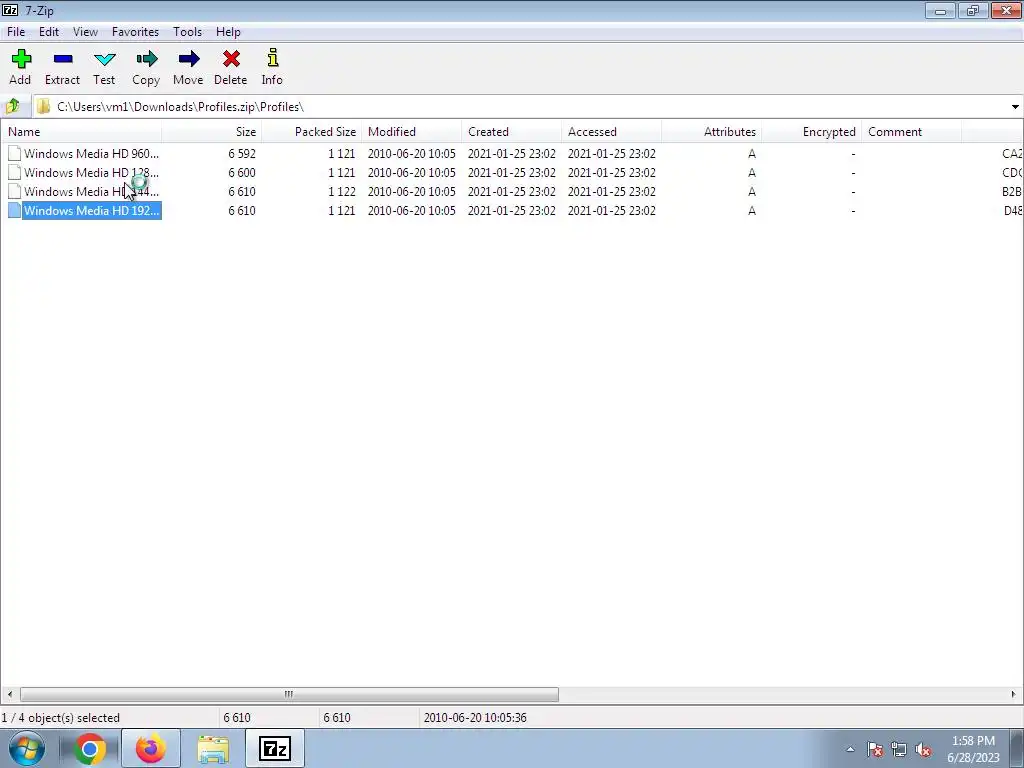Viewport: 1024px width, 768px height.
Task: Sort by the Modified column header
Action: (411, 131)
